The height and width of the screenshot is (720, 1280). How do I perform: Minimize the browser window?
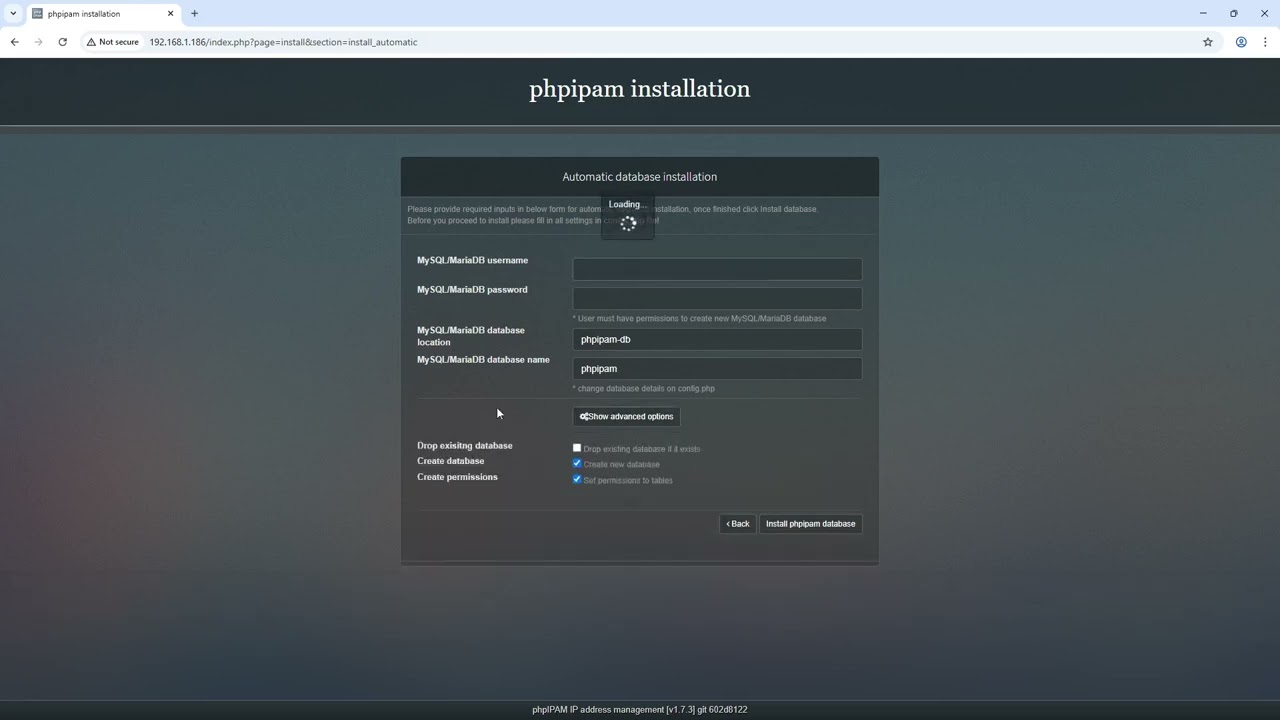click(x=1203, y=14)
